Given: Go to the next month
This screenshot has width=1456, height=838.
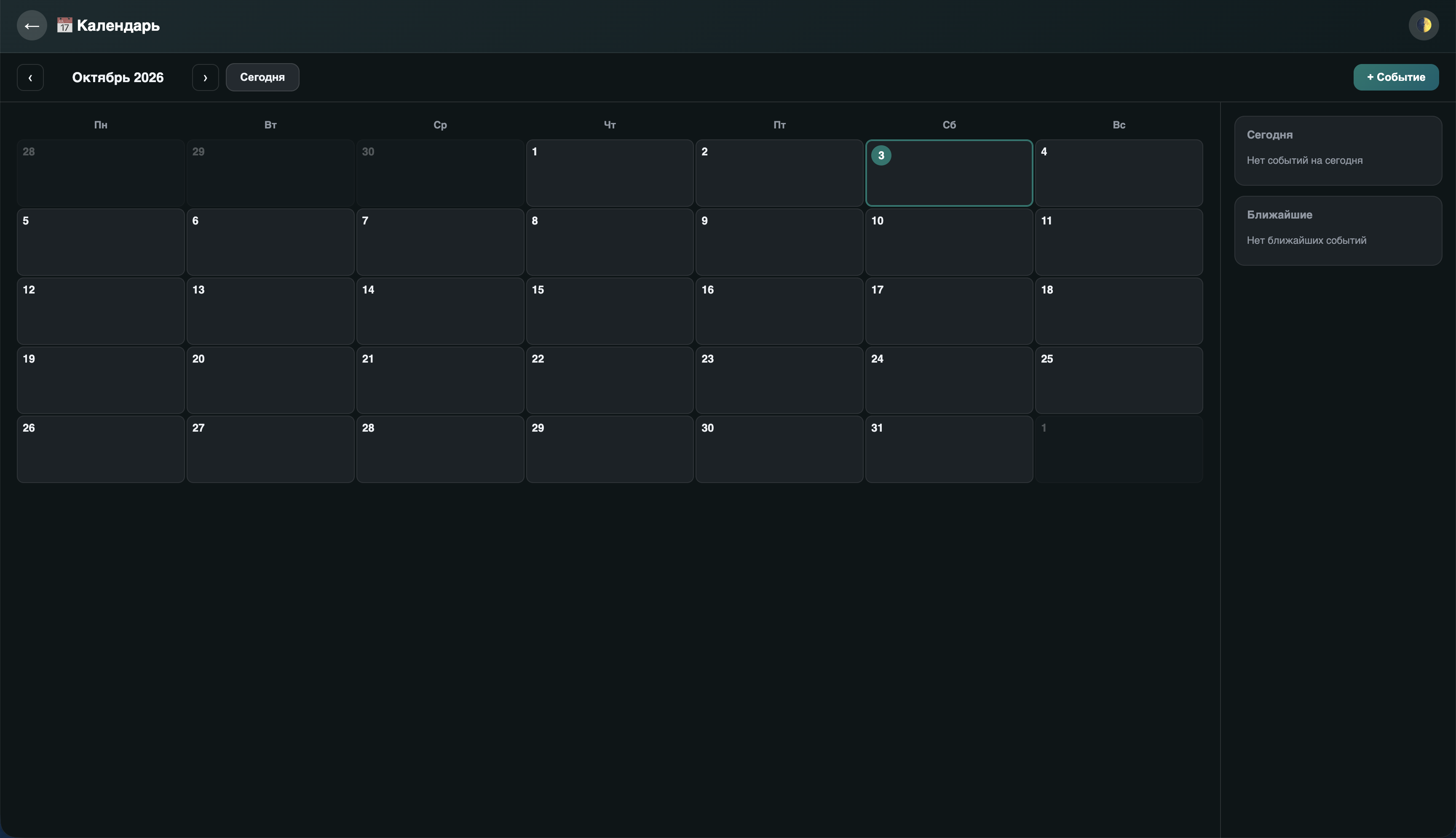Looking at the screenshot, I should point(205,77).
